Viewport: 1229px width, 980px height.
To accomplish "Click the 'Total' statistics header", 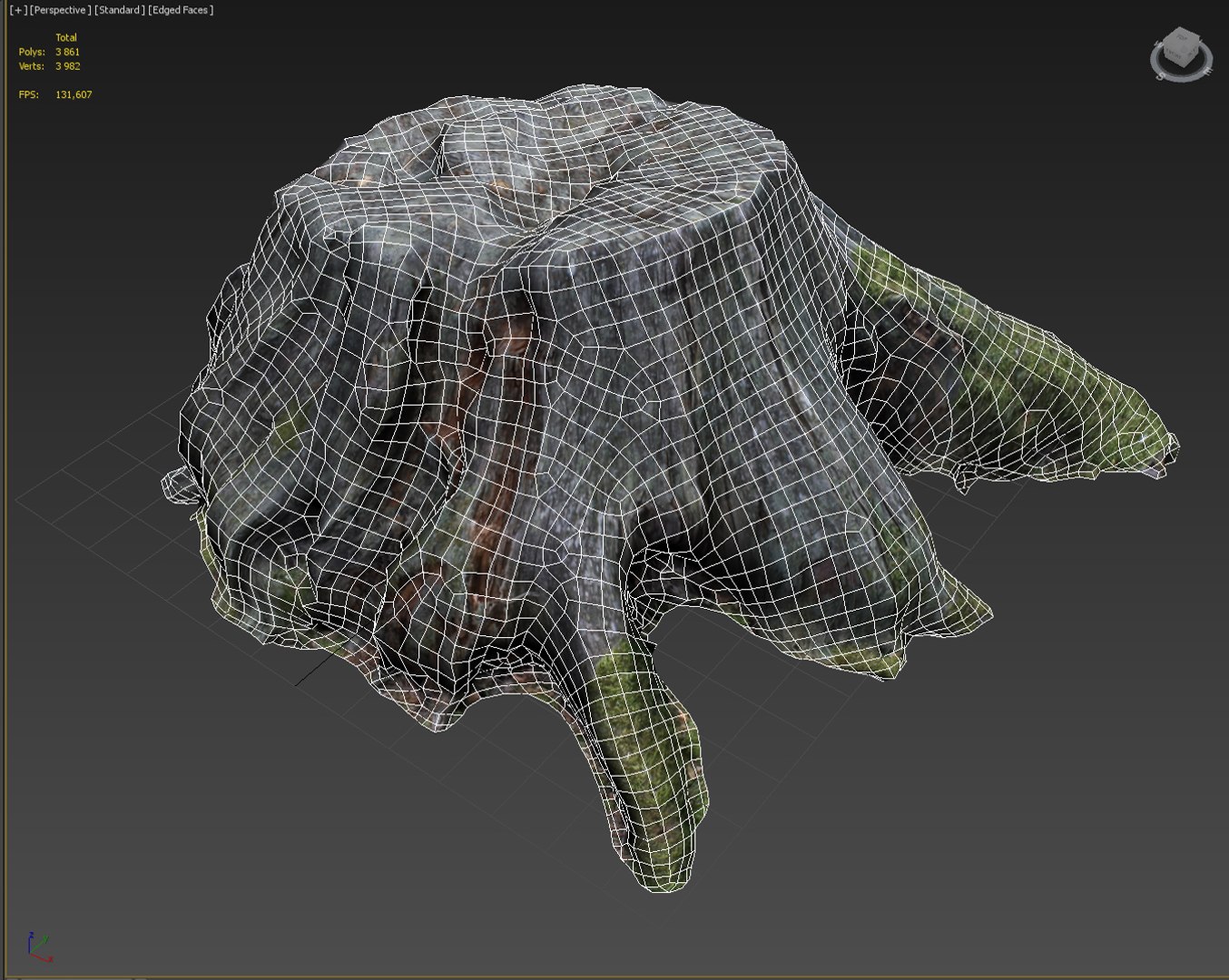I will 66,37.
